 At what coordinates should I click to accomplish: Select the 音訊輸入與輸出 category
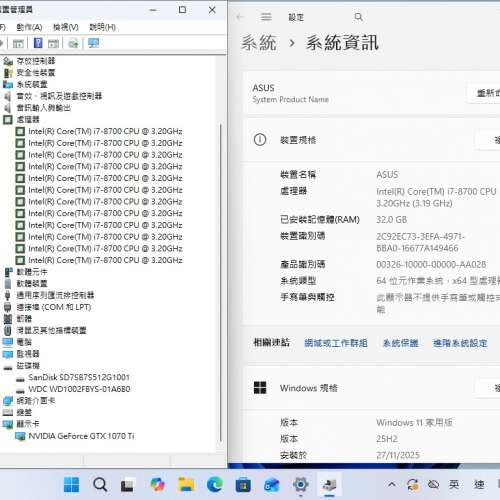(x=44, y=108)
